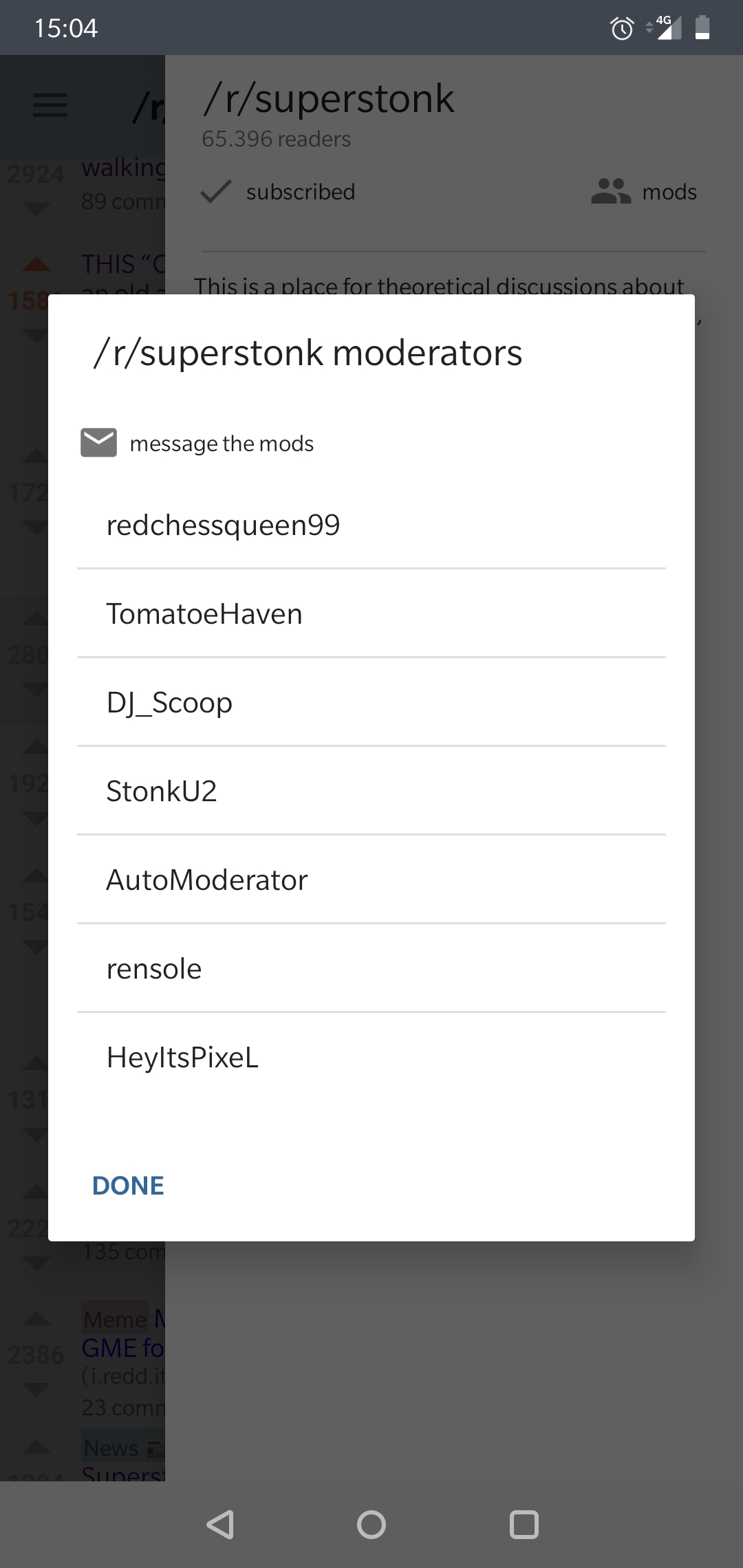The width and height of the screenshot is (743, 1568).
Task: Select moderator StonkU2
Action: (x=162, y=791)
